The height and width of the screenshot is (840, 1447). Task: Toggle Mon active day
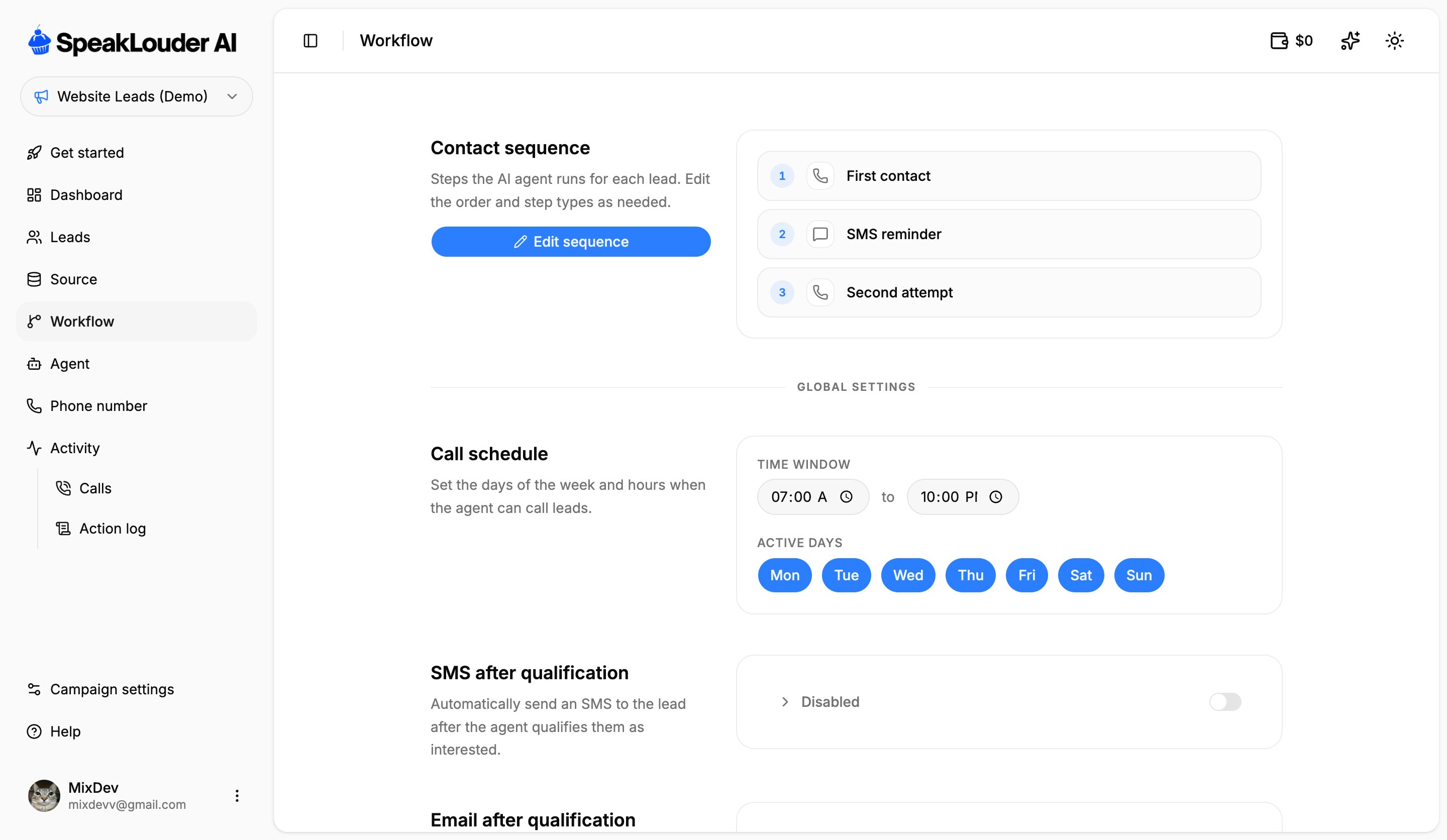click(x=784, y=575)
